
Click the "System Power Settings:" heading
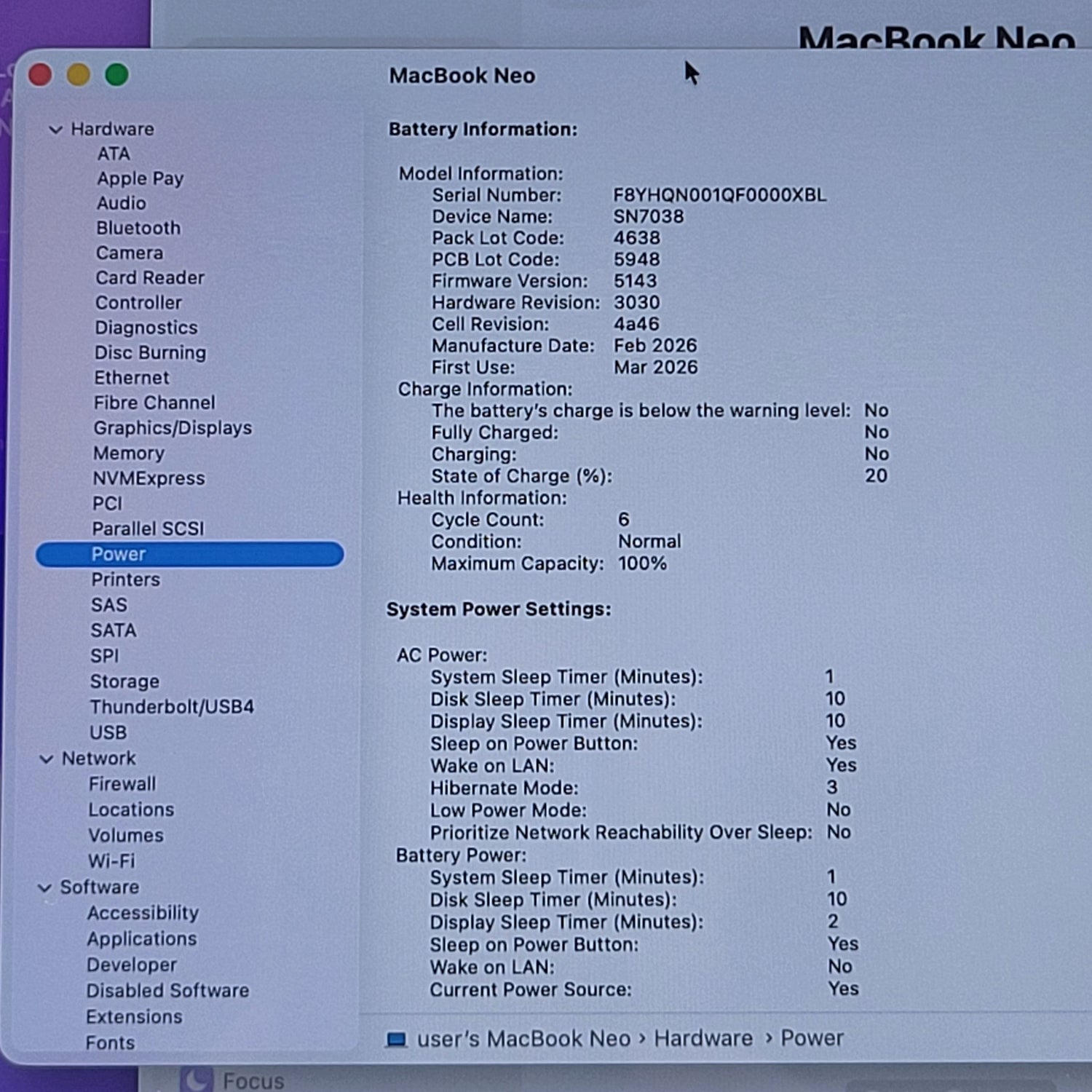[x=499, y=609]
